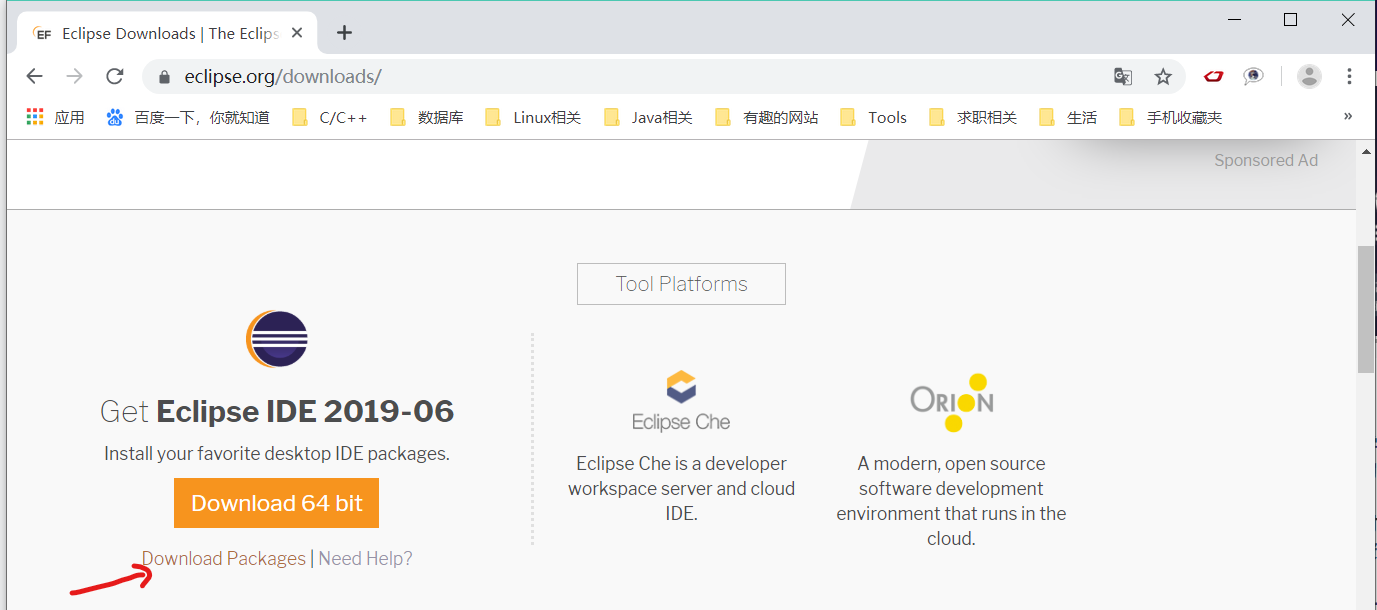Minimize the Chrome window

(x=1234, y=19)
